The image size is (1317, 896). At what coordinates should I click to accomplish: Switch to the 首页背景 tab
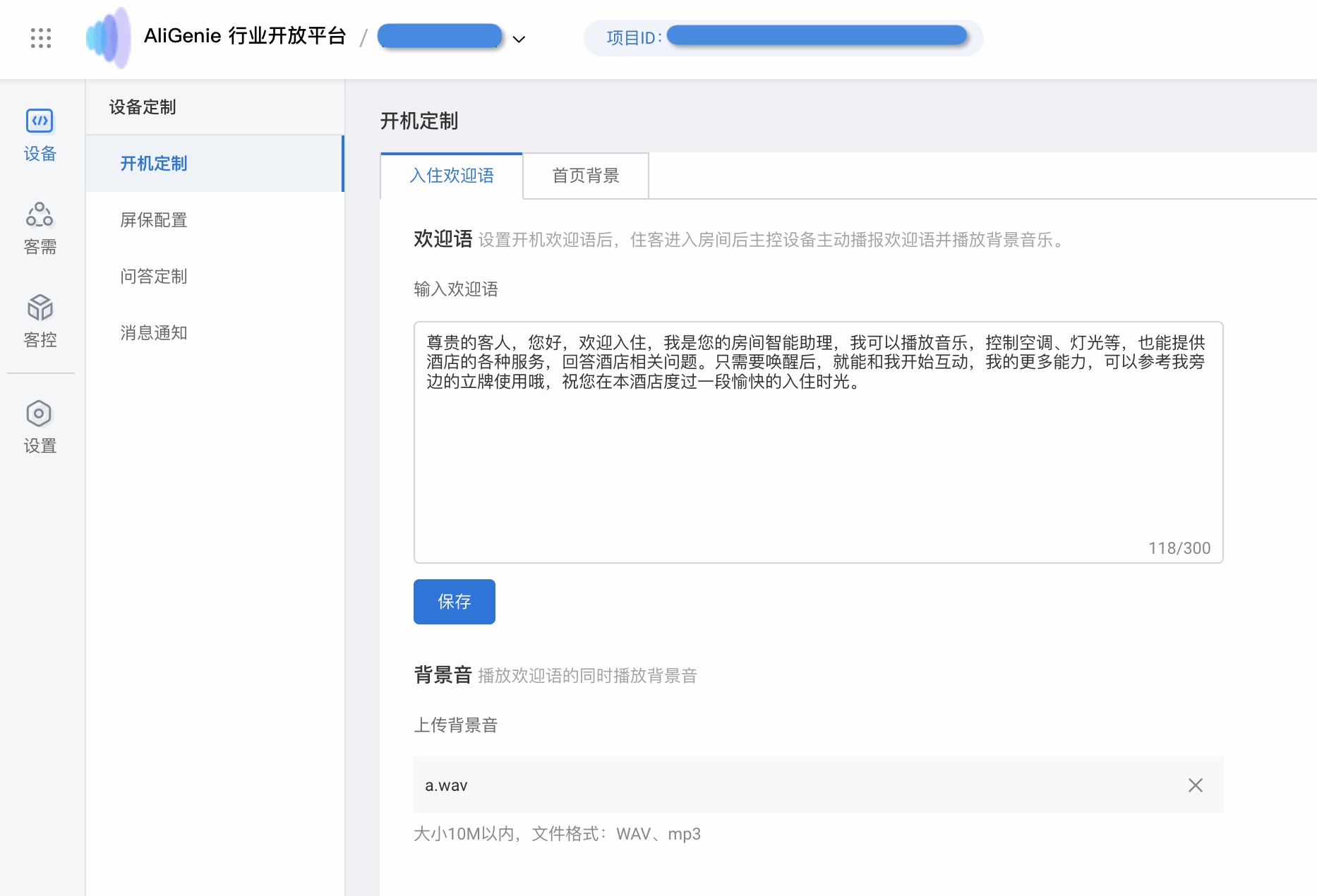(586, 176)
